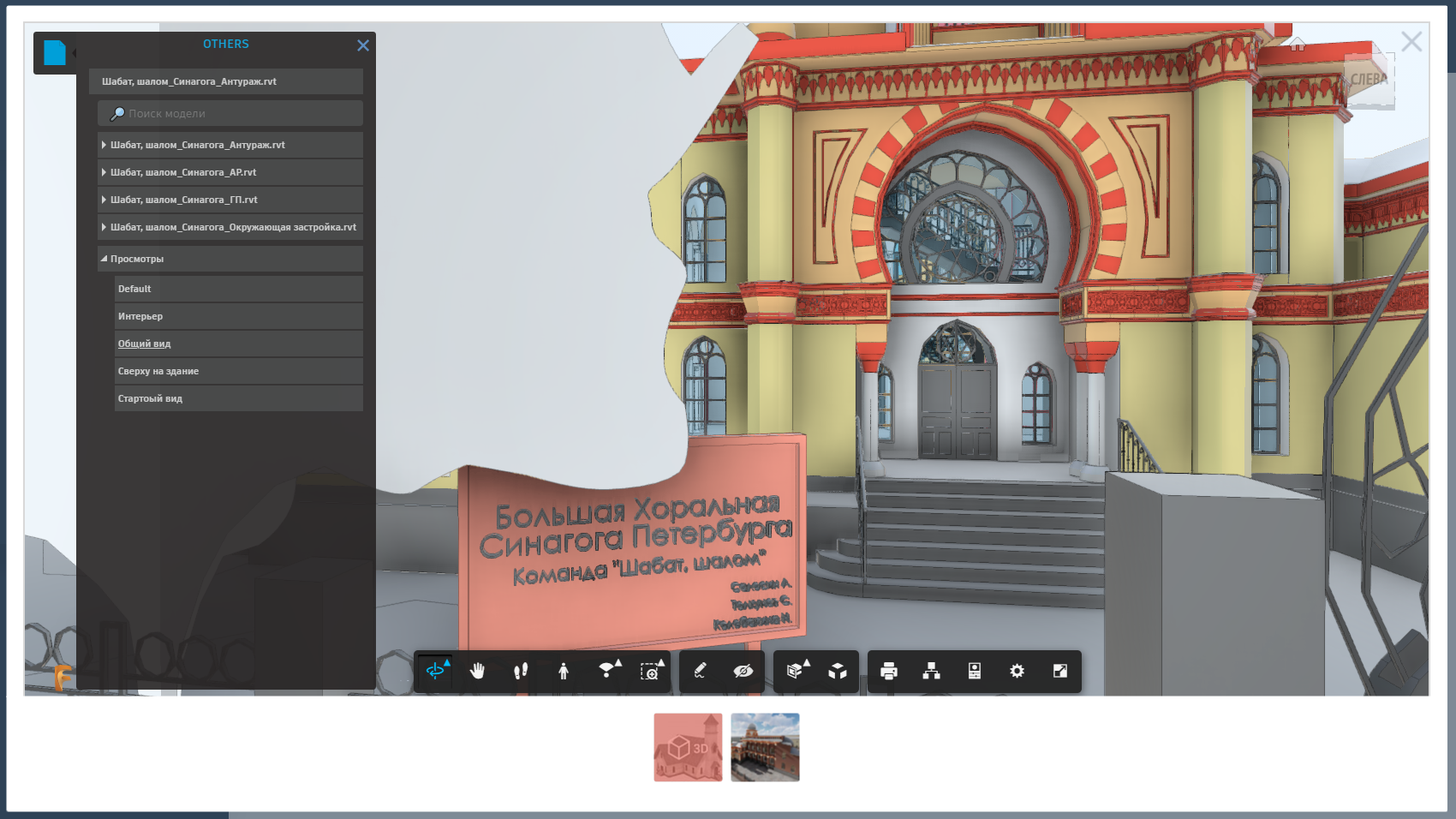Image resolution: width=1456 pixels, height=819 pixels.
Task: Start the footsteps walk-through tool
Action: point(521,671)
